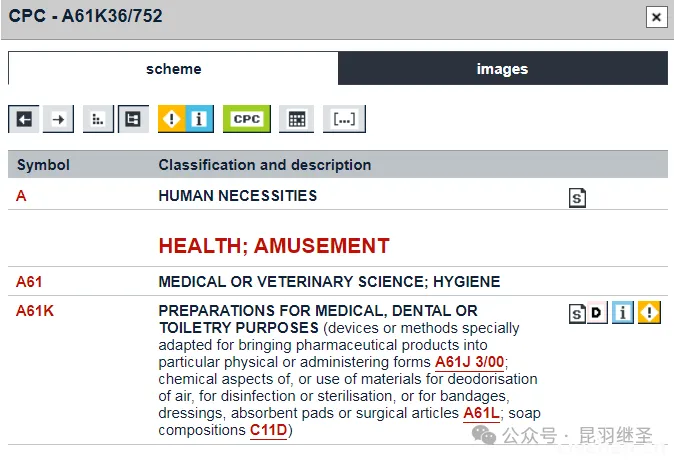Toggle the dotted hierarchy view icon
Image resolution: width=674 pixels, height=462 pixels.
pos(97,119)
